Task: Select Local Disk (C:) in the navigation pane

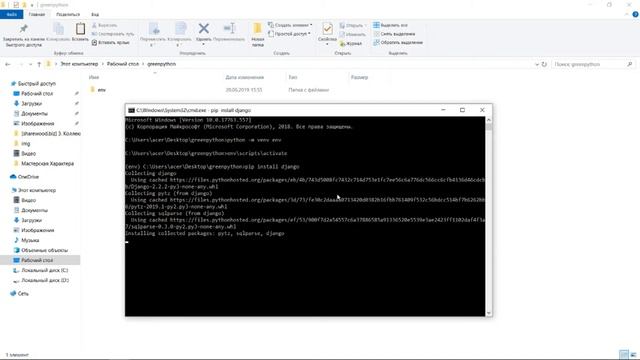Action: [44, 270]
